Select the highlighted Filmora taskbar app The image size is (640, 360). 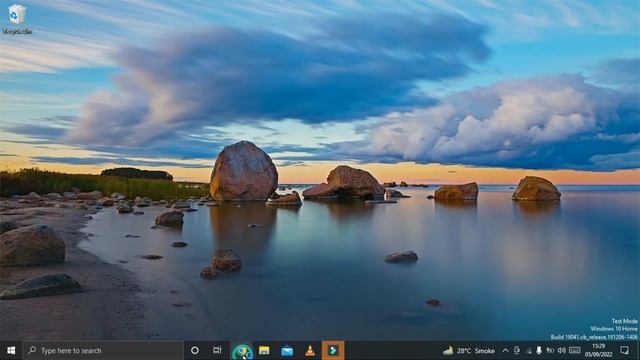[333, 351]
